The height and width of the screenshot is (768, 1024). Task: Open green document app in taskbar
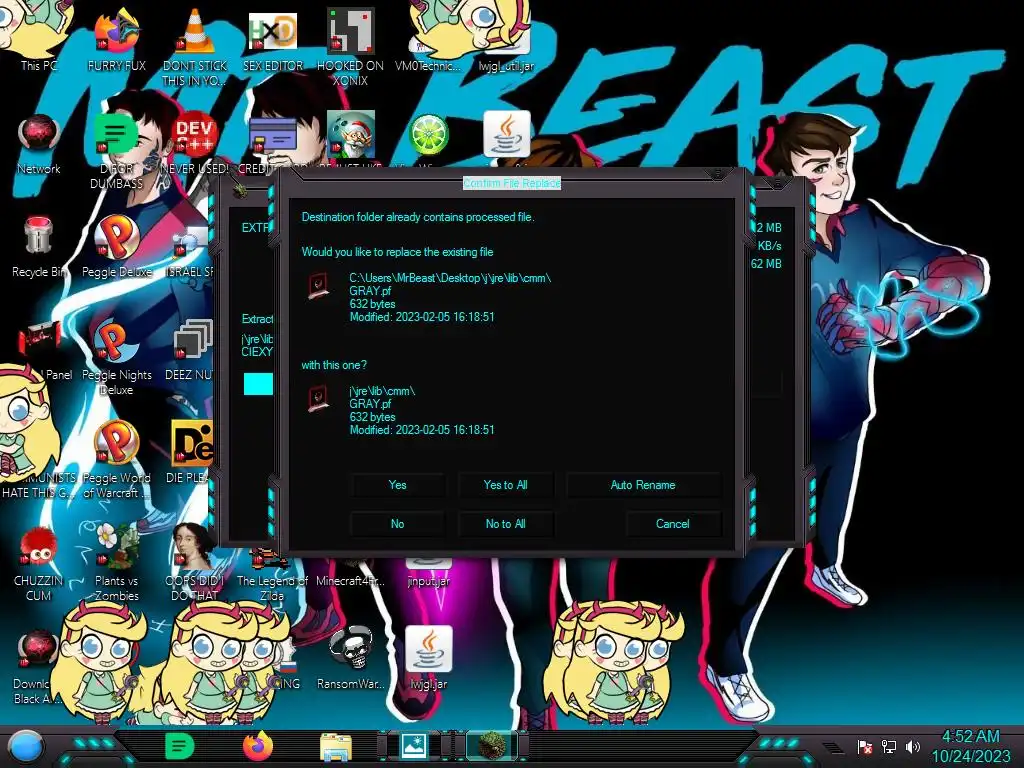tap(179, 746)
